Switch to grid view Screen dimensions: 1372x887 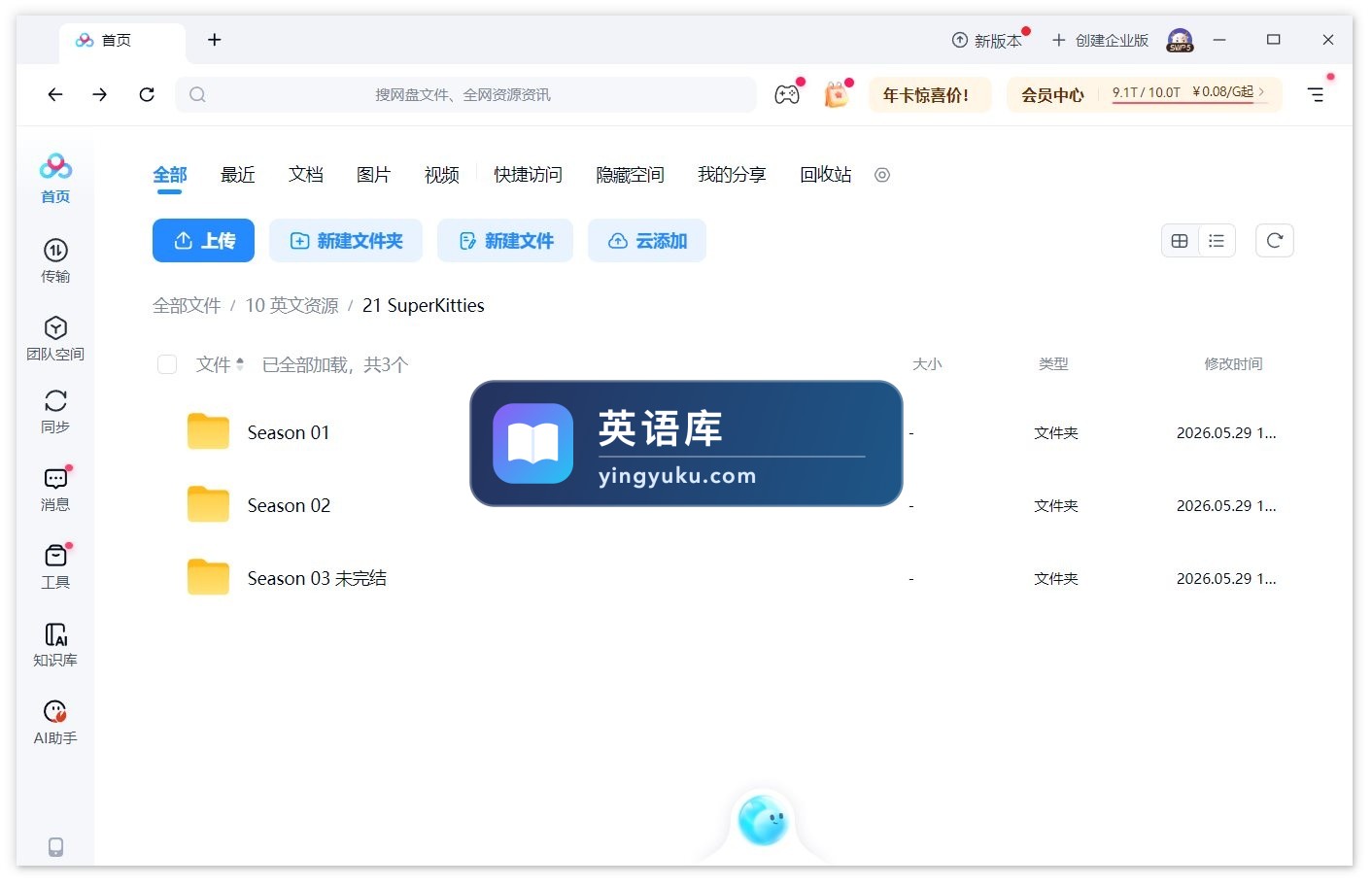[1180, 241]
